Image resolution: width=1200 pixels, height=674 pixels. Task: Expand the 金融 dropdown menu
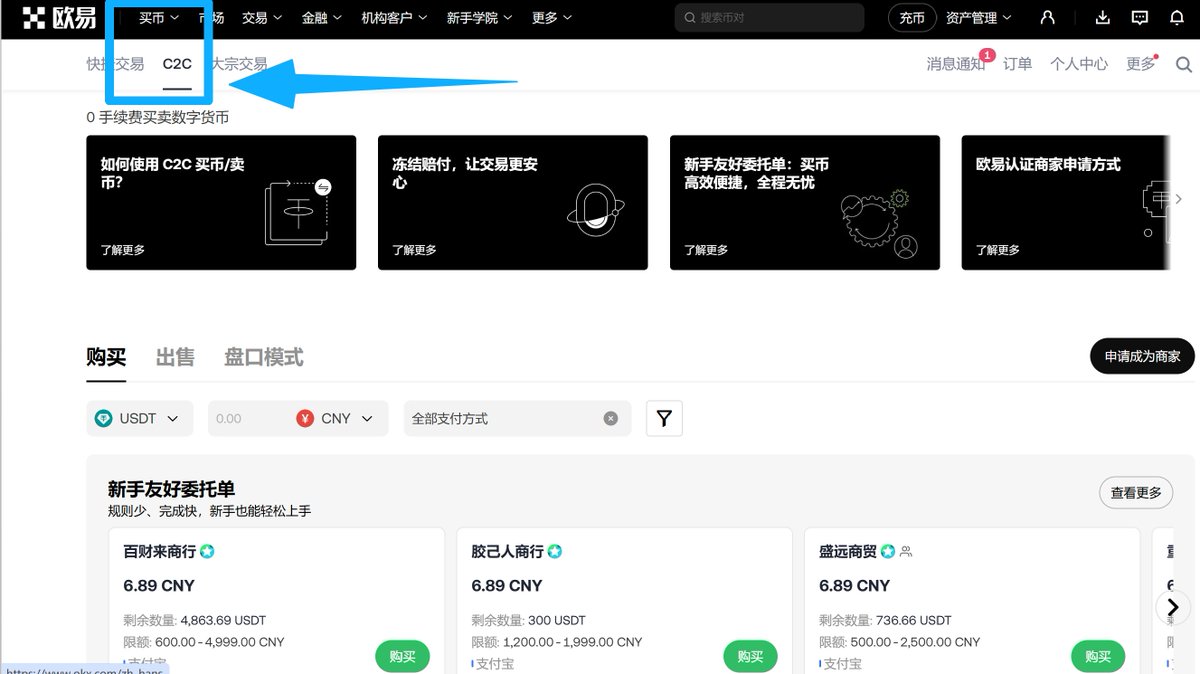click(x=322, y=18)
